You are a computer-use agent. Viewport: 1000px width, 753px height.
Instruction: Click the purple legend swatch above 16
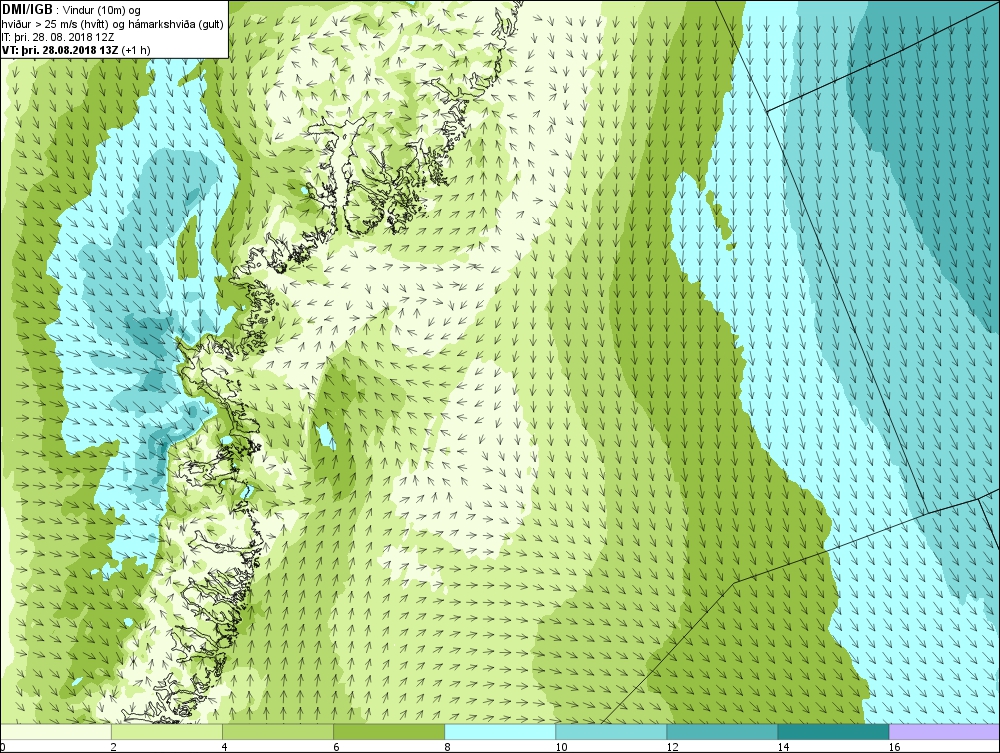(x=945, y=732)
